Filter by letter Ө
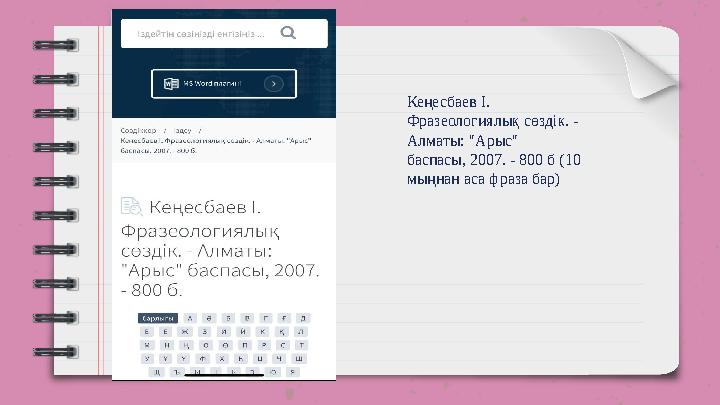This screenshot has width=720, height=405. [x=225, y=345]
